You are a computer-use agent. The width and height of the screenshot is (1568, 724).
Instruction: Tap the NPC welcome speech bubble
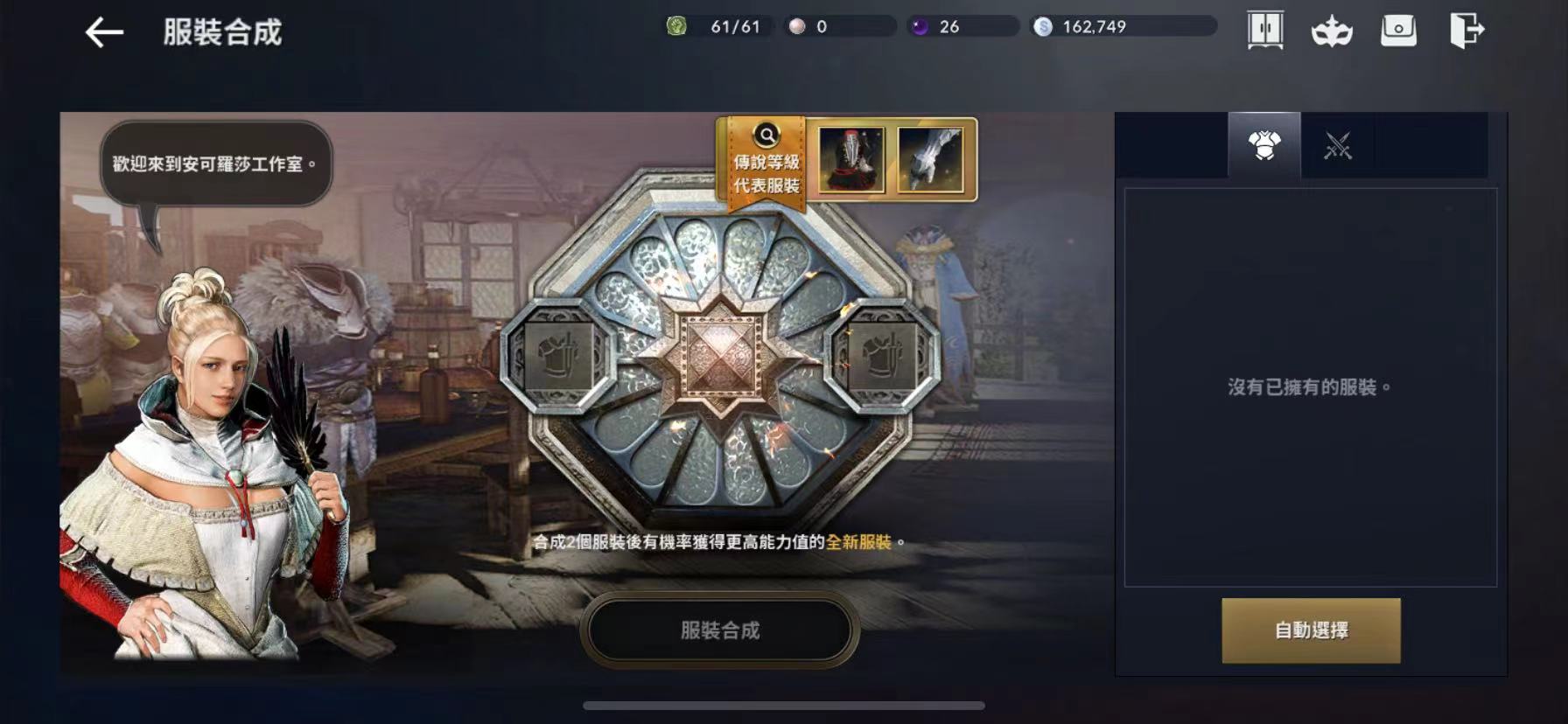[x=216, y=164]
